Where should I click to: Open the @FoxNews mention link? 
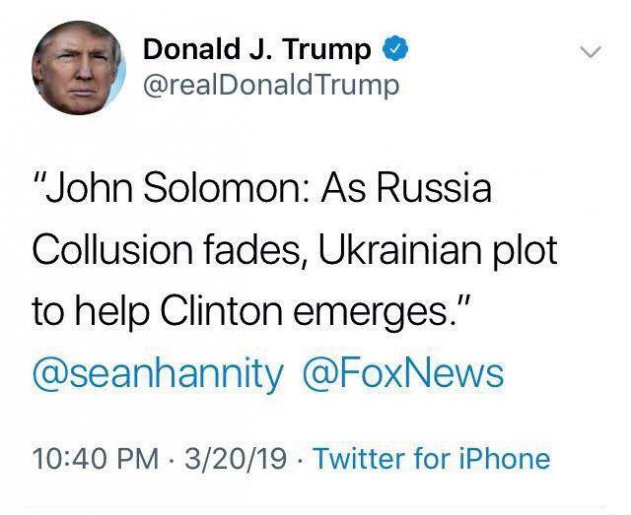pos(405,374)
